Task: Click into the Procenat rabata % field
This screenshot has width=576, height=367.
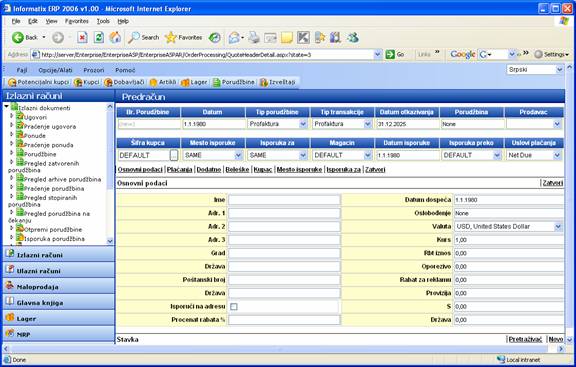Action: pos(284,320)
